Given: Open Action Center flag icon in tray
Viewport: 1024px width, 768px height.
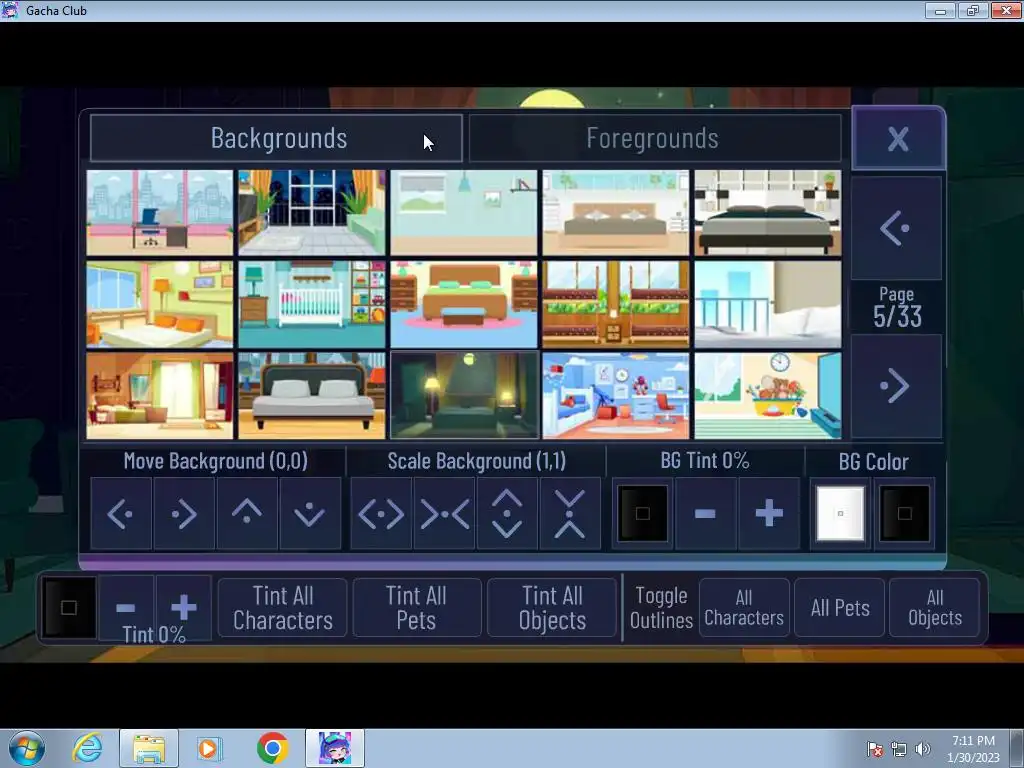Looking at the screenshot, I should 875,749.
